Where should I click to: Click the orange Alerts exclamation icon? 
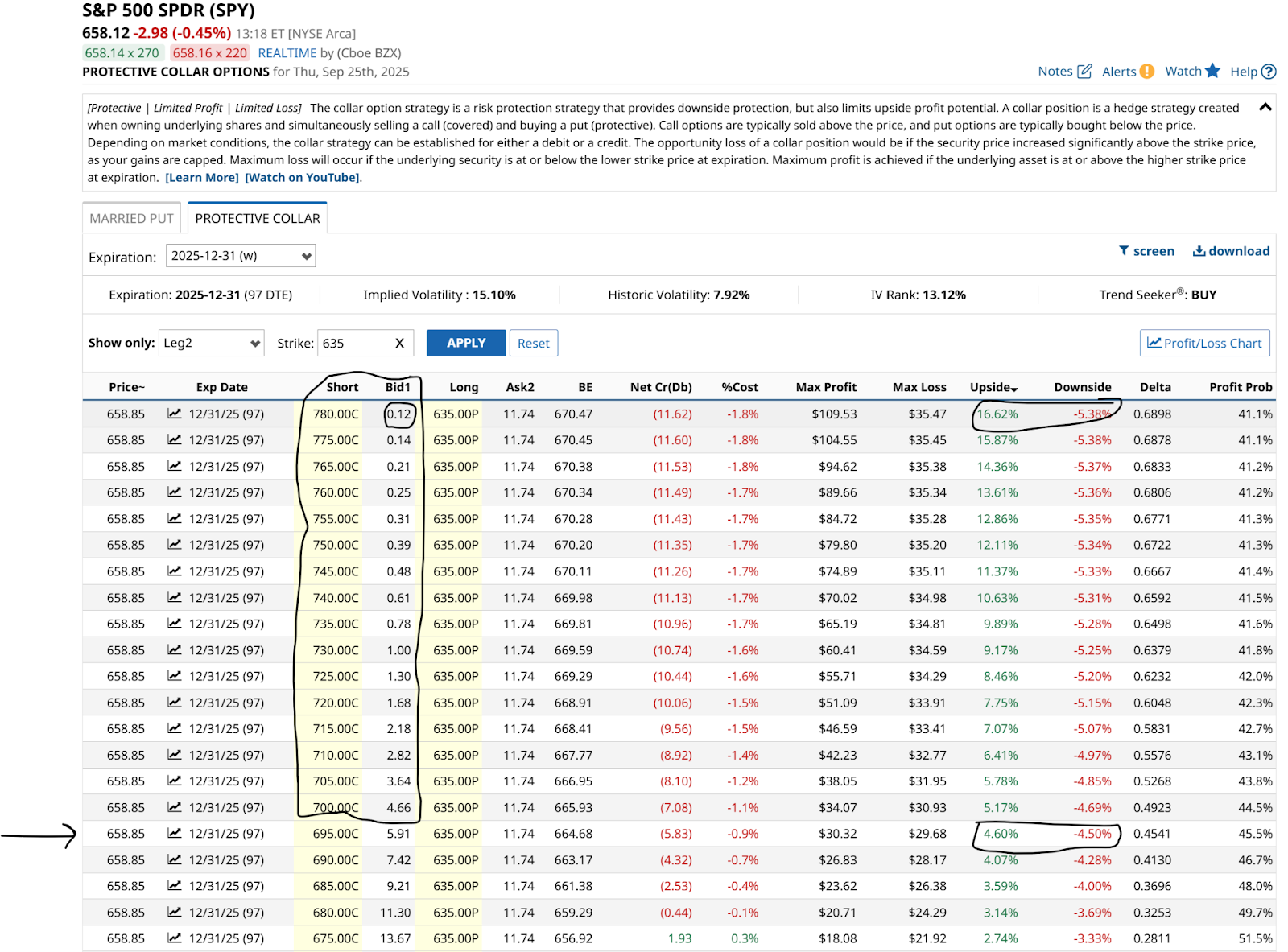click(x=1147, y=71)
